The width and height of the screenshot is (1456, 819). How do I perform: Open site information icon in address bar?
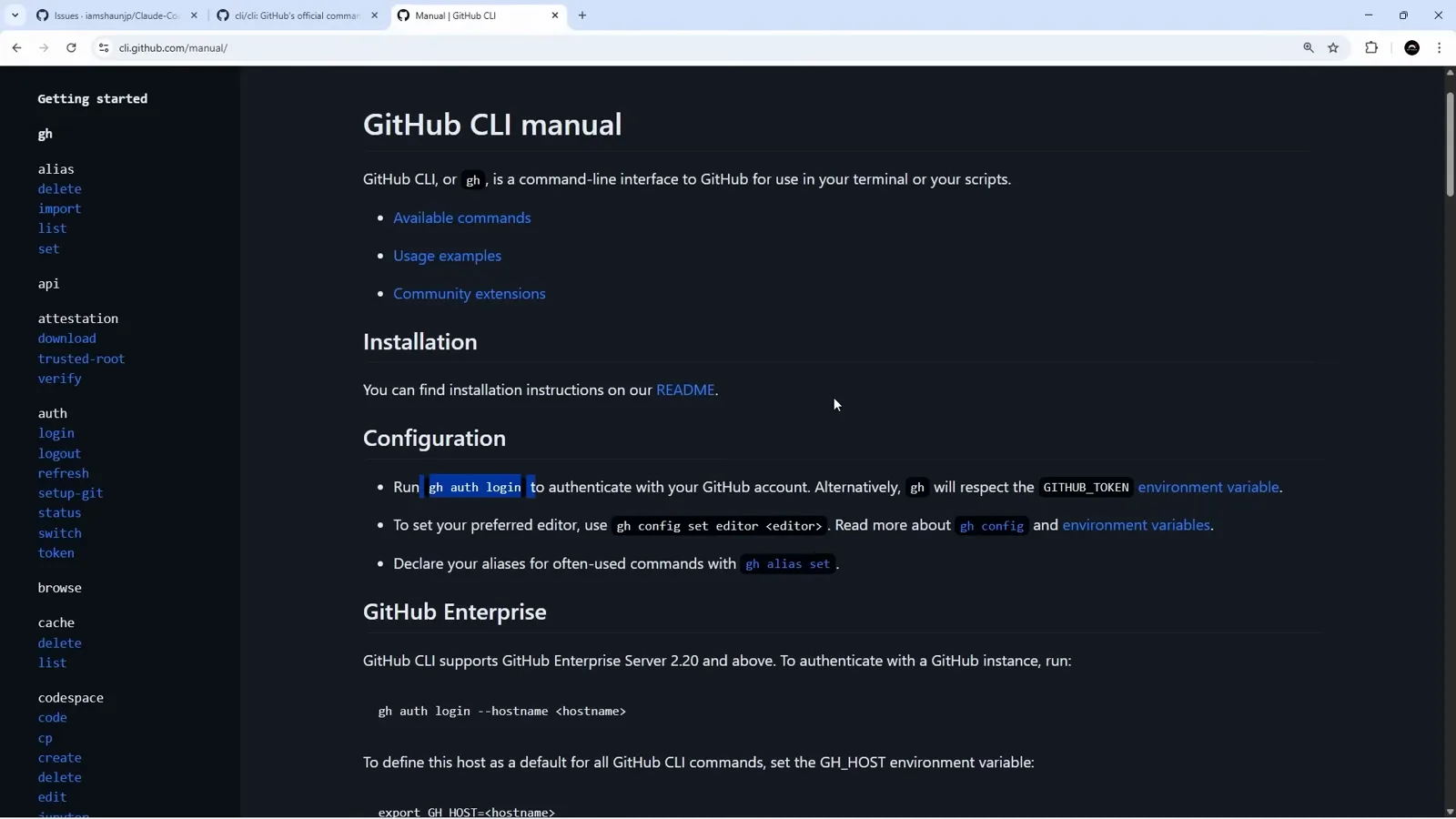103,47
